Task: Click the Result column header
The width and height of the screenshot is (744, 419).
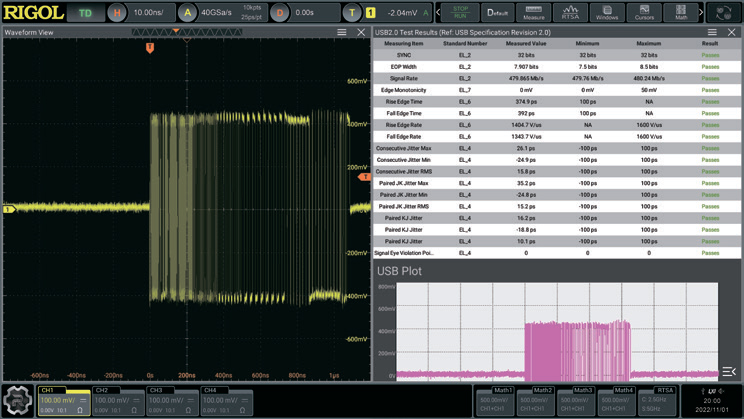Action: (x=710, y=44)
